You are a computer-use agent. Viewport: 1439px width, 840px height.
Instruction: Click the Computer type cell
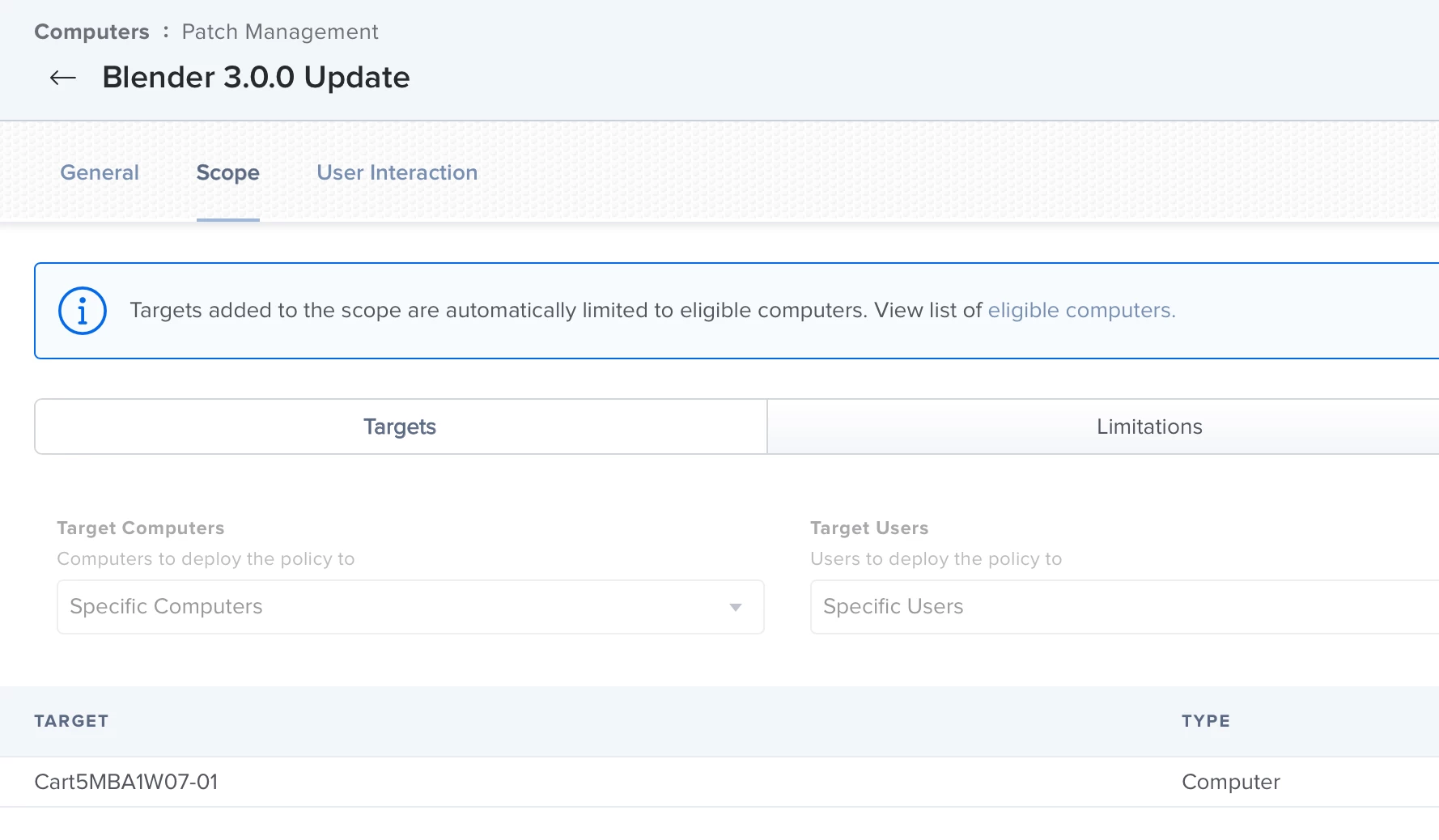click(x=1231, y=782)
